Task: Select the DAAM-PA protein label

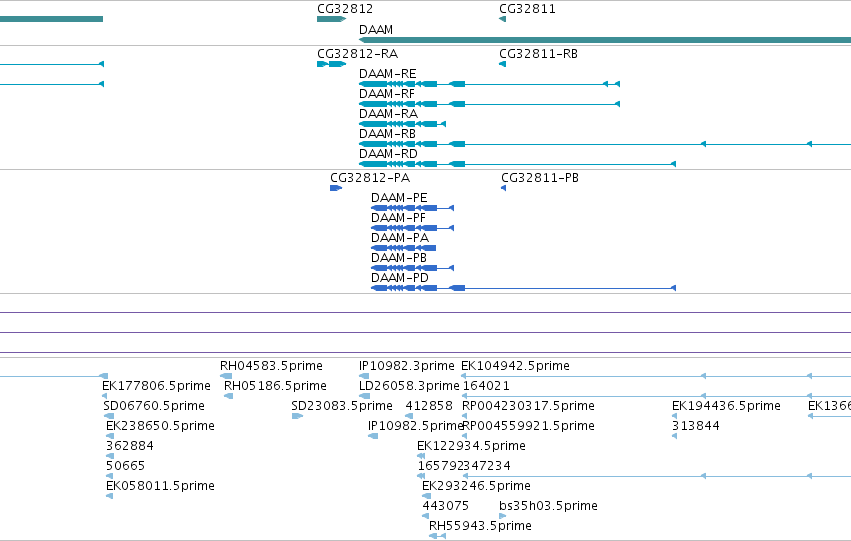Action: pyautogui.click(x=399, y=238)
